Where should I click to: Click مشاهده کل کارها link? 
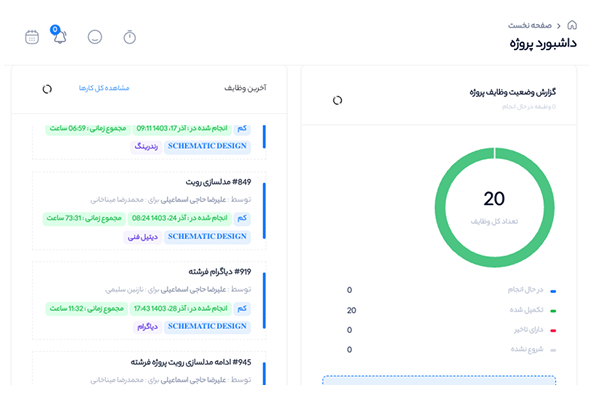(104, 88)
